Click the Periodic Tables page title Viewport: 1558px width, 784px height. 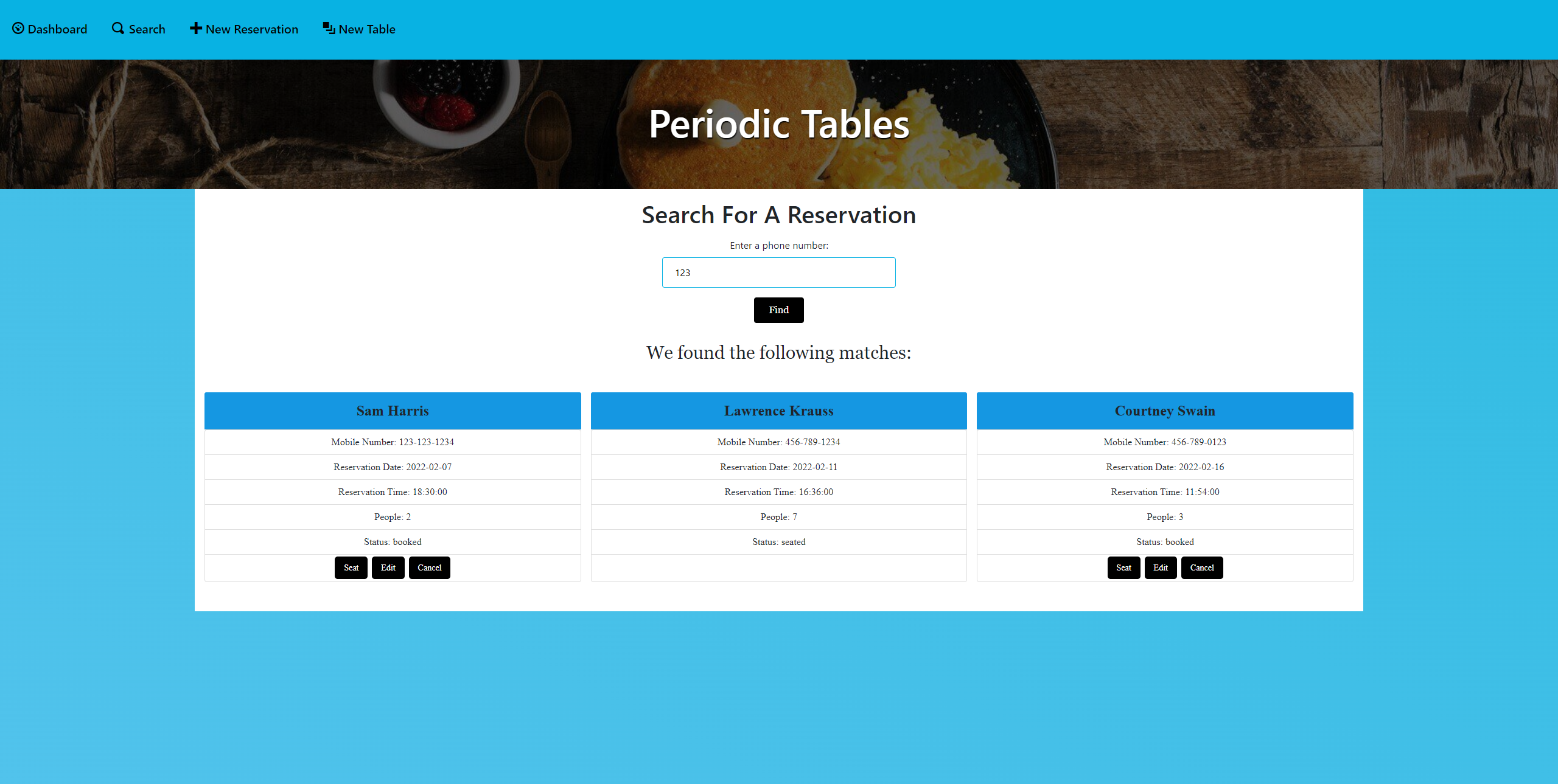coord(778,125)
